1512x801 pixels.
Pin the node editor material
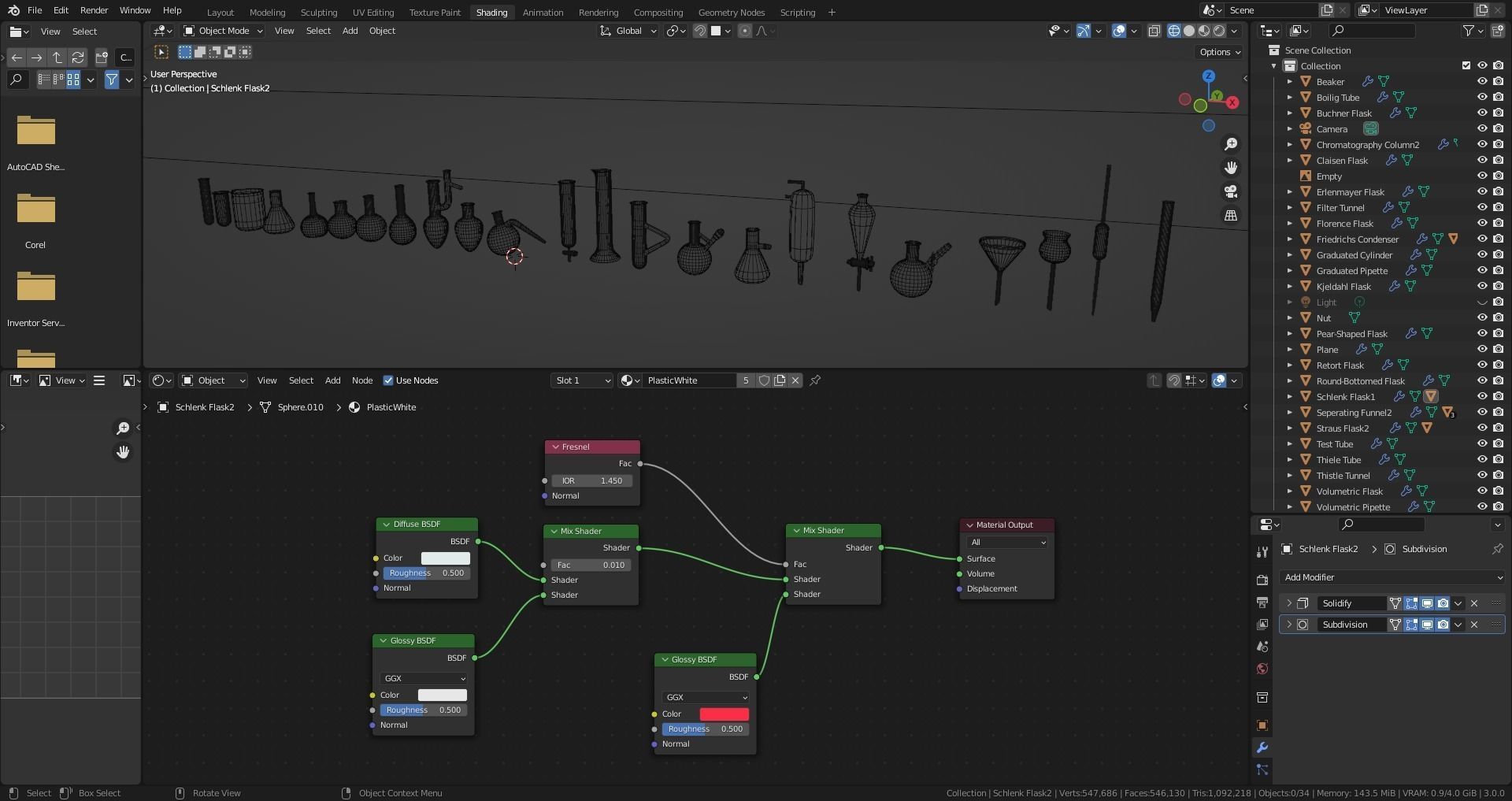pos(815,380)
